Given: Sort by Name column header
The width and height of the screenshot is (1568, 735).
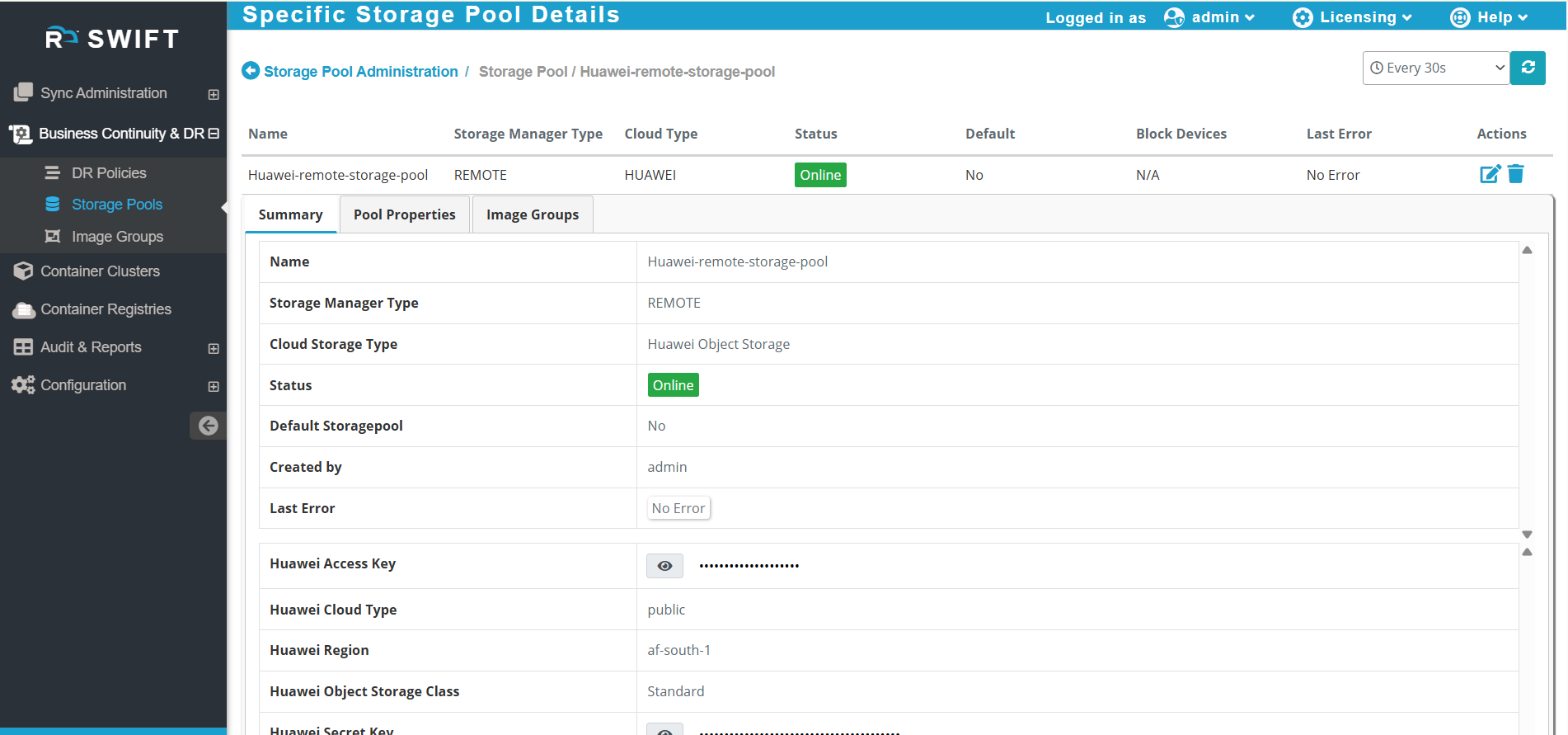Looking at the screenshot, I should (268, 134).
